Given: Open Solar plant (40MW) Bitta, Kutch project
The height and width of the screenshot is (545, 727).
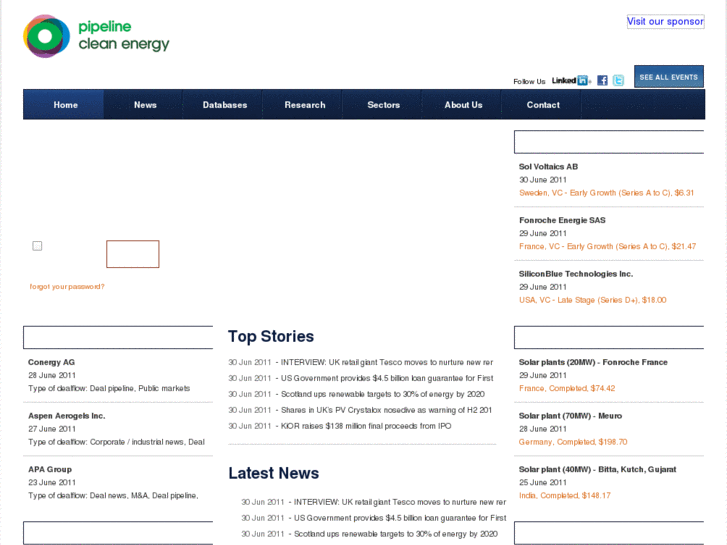Looking at the screenshot, I should click(597, 469).
